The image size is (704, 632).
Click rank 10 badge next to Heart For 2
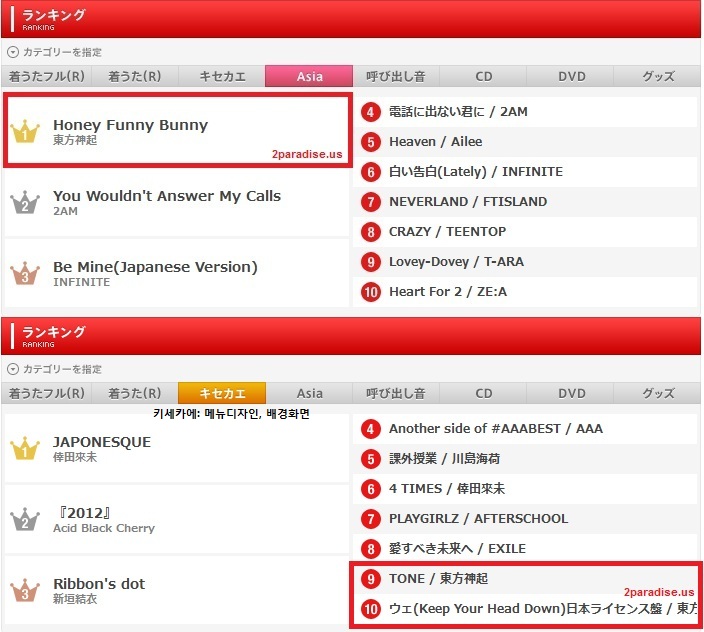pyautogui.click(x=371, y=292)
